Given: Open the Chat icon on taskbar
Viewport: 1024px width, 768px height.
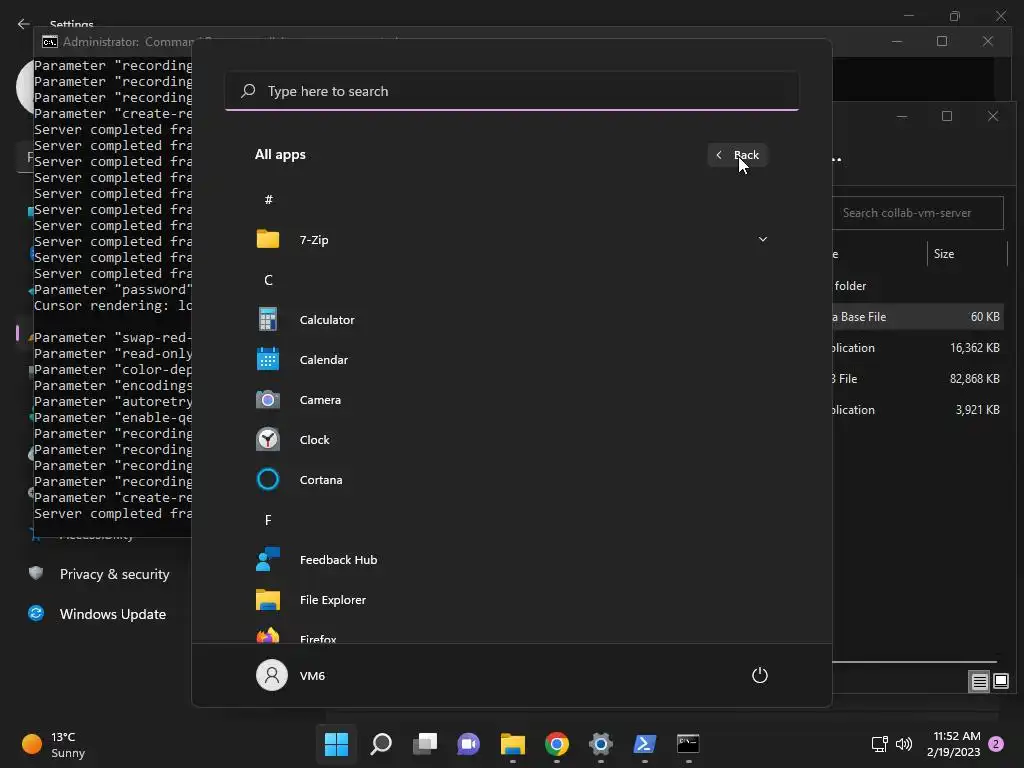Looking at the screenshot, I should pyautogui.click(x=468, y=744).
